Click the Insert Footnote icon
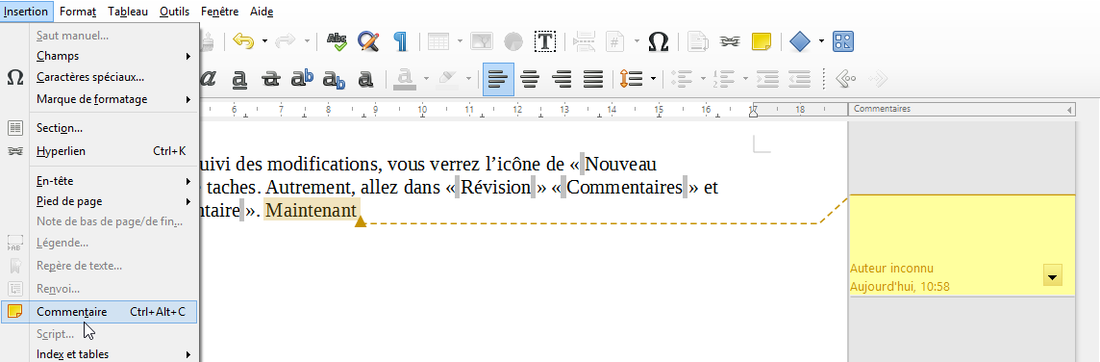Viewport: 1100px width, 362px height. [697, 41]
